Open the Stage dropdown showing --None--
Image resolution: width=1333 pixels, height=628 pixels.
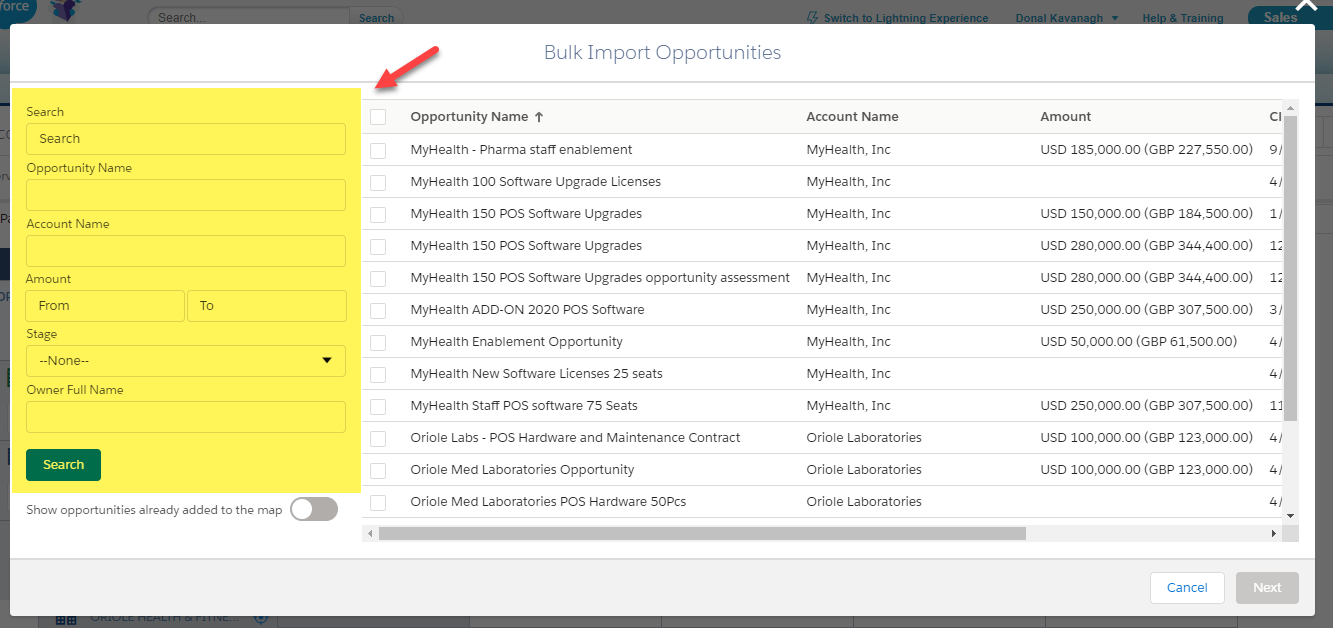186,361
